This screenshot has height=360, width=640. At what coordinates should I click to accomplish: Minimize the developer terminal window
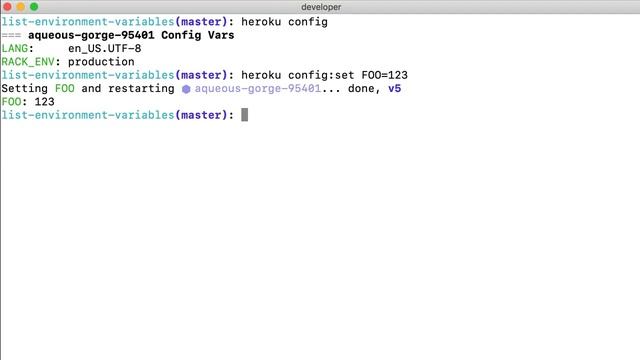coord(21,7)
